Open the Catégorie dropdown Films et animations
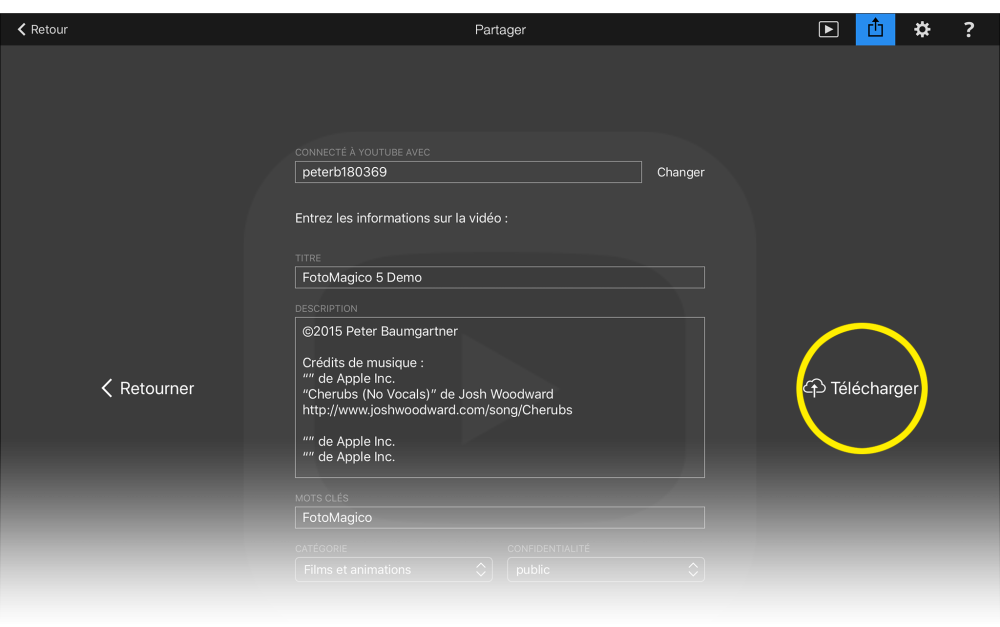1000x627 pixels. click(x=393, y=570)
